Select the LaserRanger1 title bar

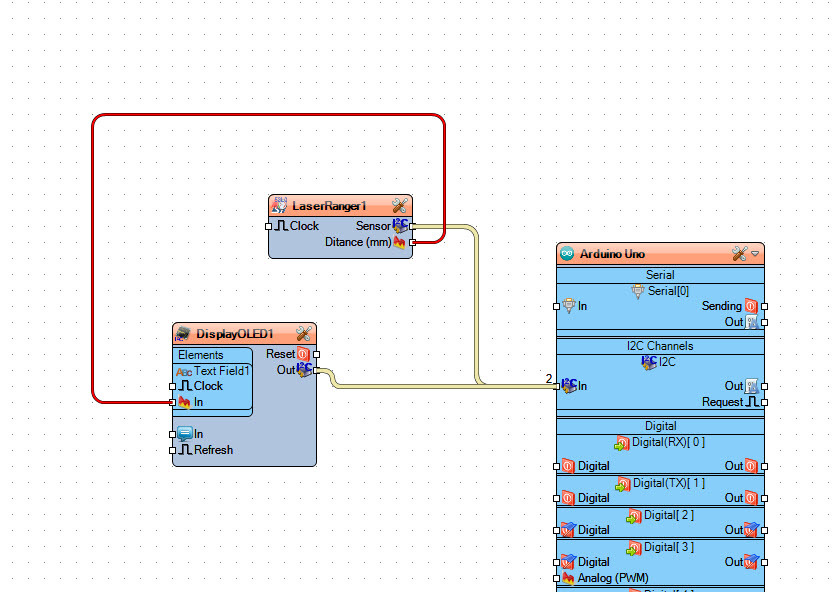pos(340,206)
